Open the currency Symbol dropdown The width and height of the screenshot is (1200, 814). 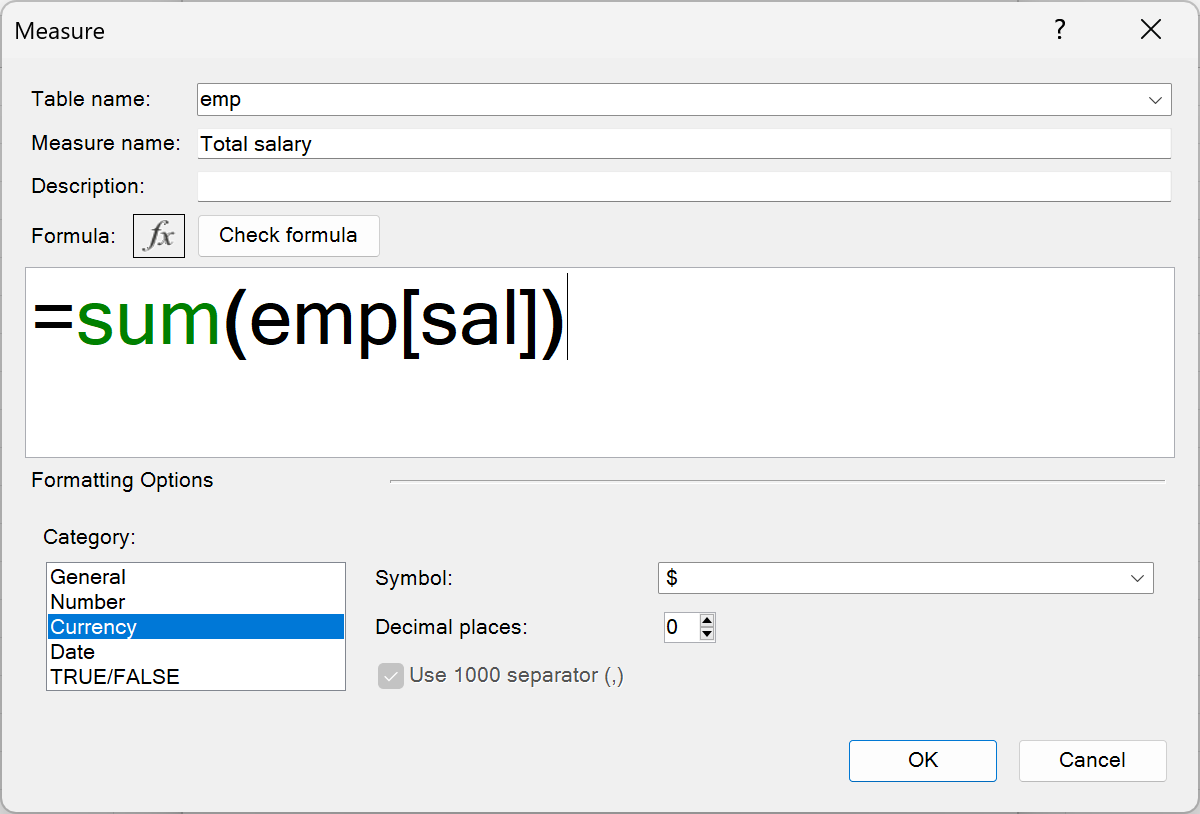[x=1137, y=577]
